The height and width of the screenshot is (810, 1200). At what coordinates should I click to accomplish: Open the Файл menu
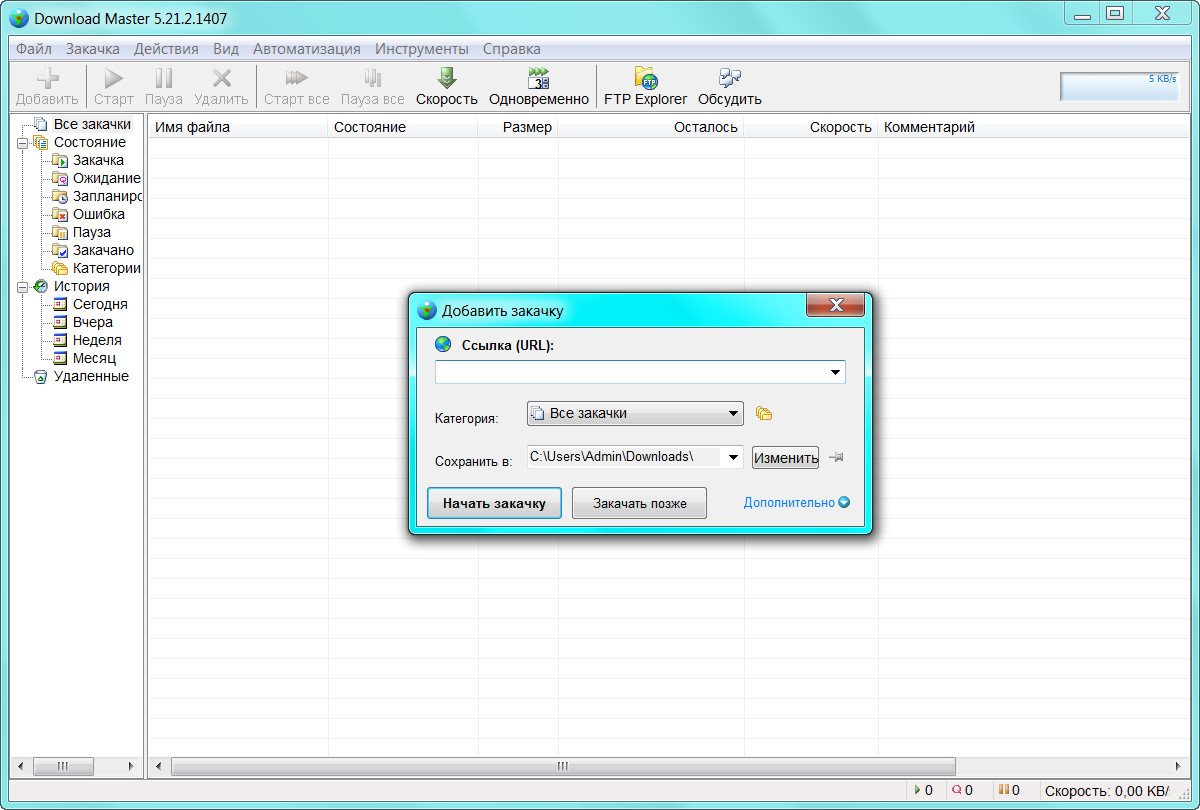point(34,48)
